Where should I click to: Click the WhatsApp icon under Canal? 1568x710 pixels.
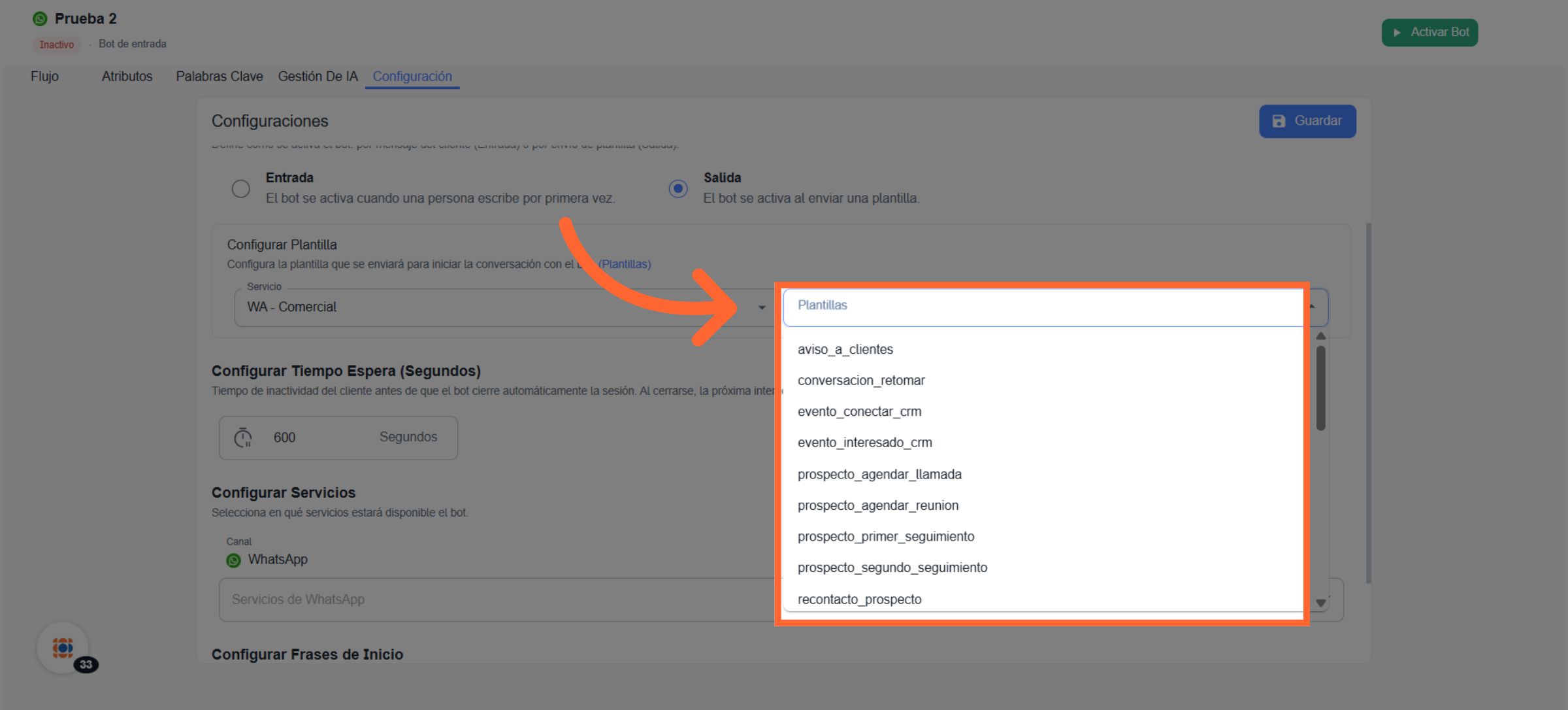233,560
